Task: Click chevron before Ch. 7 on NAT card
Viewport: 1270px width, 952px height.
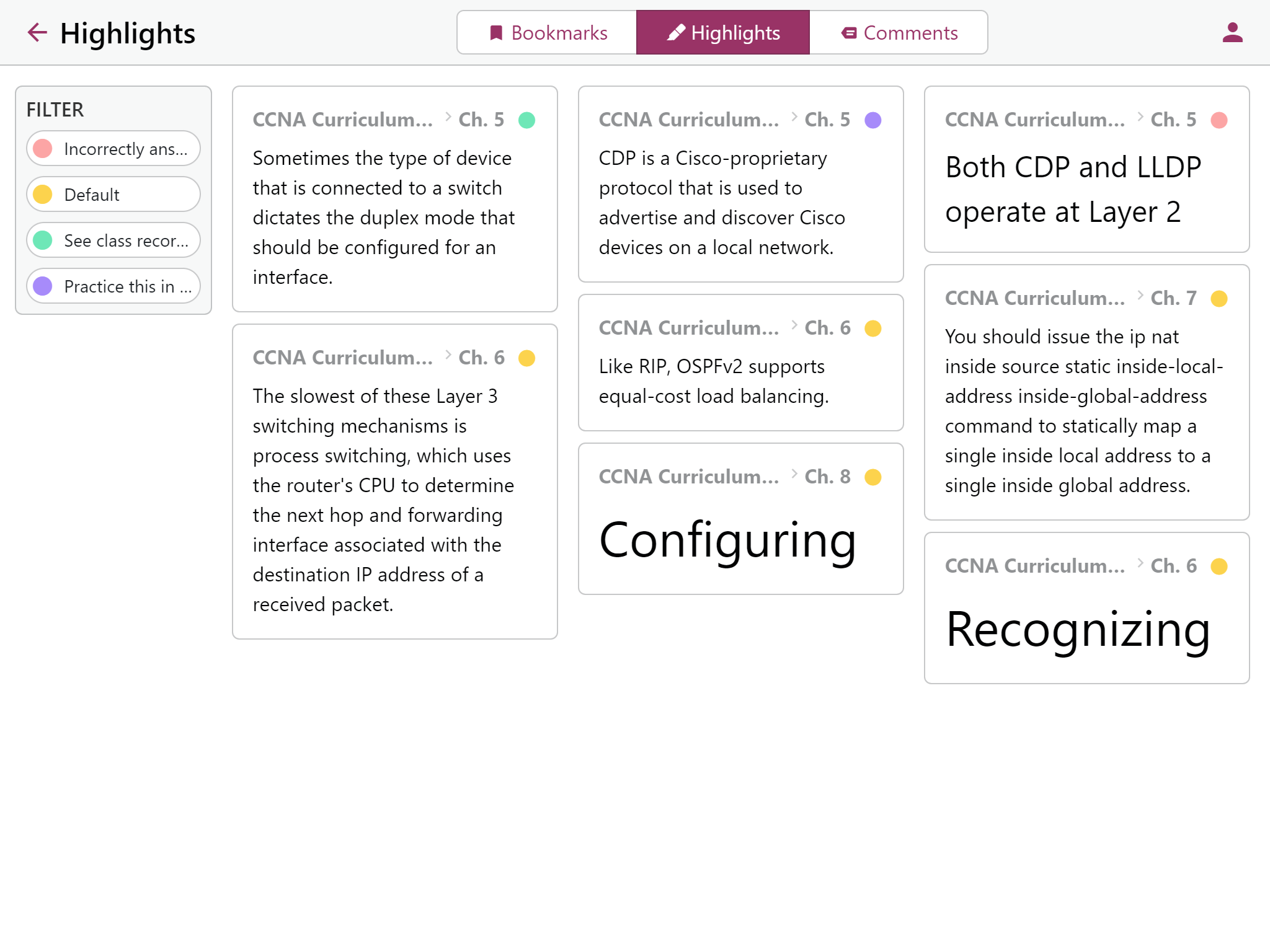Action: pos(1140,296)
